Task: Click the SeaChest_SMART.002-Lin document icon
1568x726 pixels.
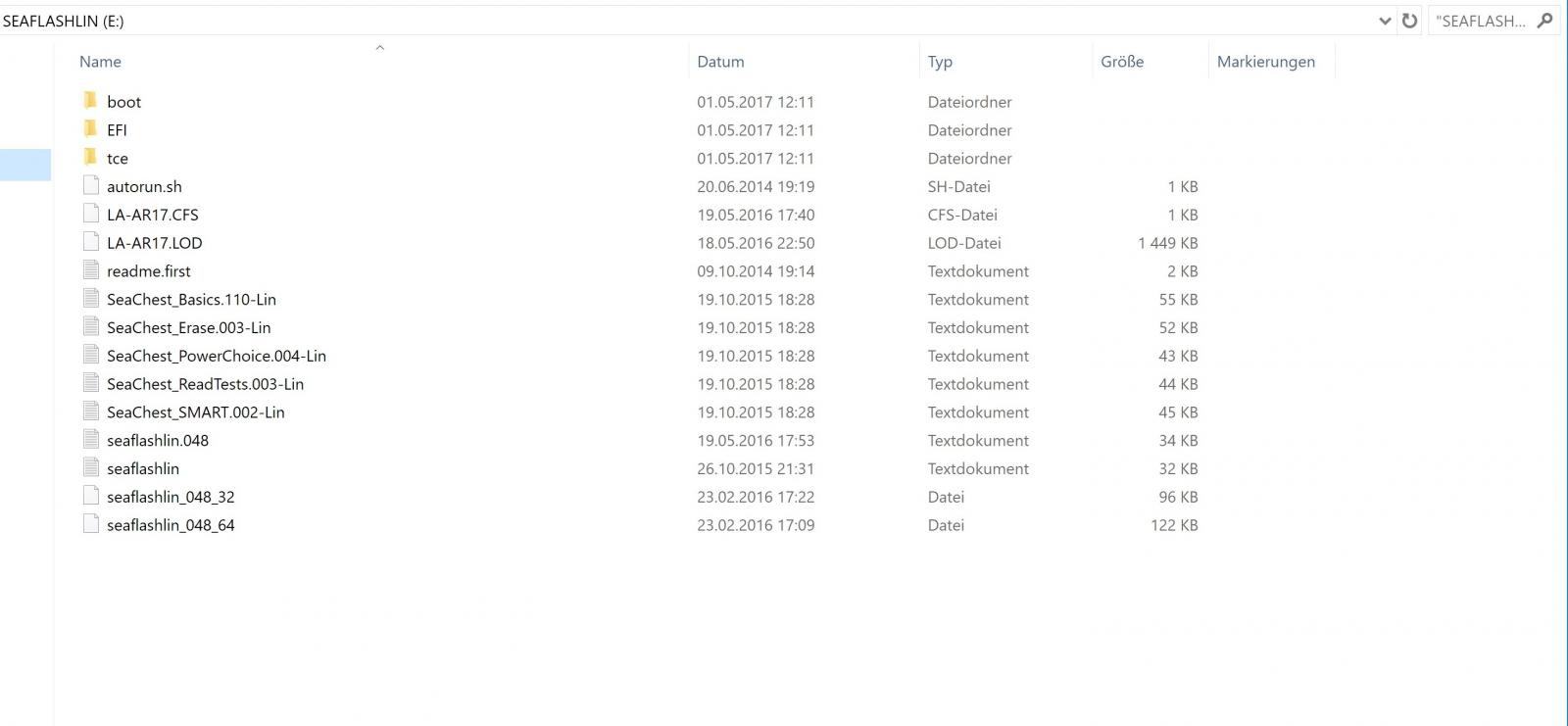Action: coord(91,412)
